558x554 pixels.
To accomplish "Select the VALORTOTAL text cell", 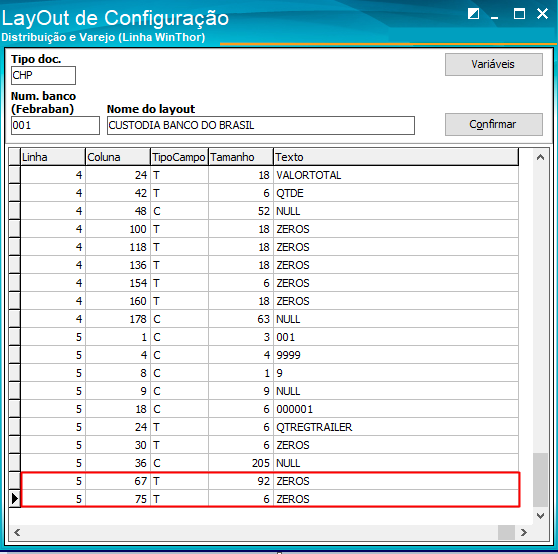I will pyautogui.click(x=396, y=175).
